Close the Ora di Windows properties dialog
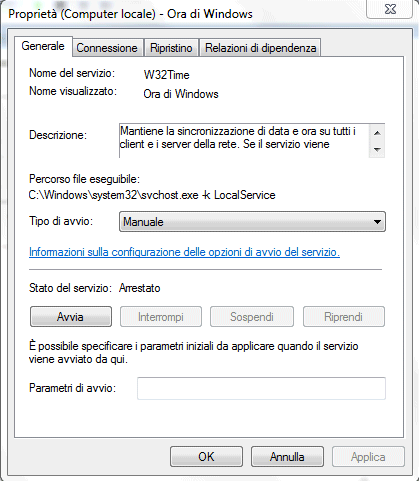 click(390, 9)
